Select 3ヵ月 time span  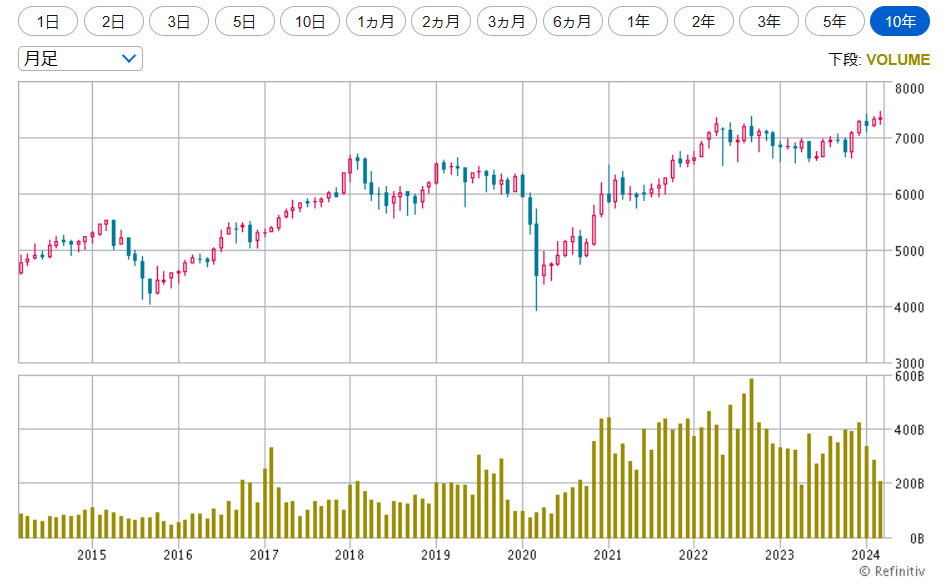point(507,21)
